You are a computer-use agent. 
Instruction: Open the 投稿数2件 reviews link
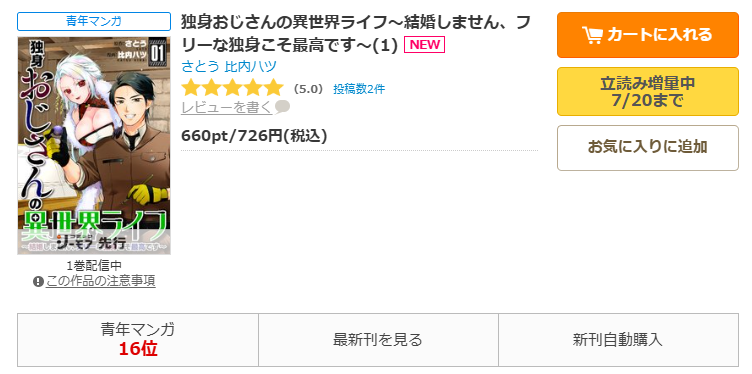359,89
